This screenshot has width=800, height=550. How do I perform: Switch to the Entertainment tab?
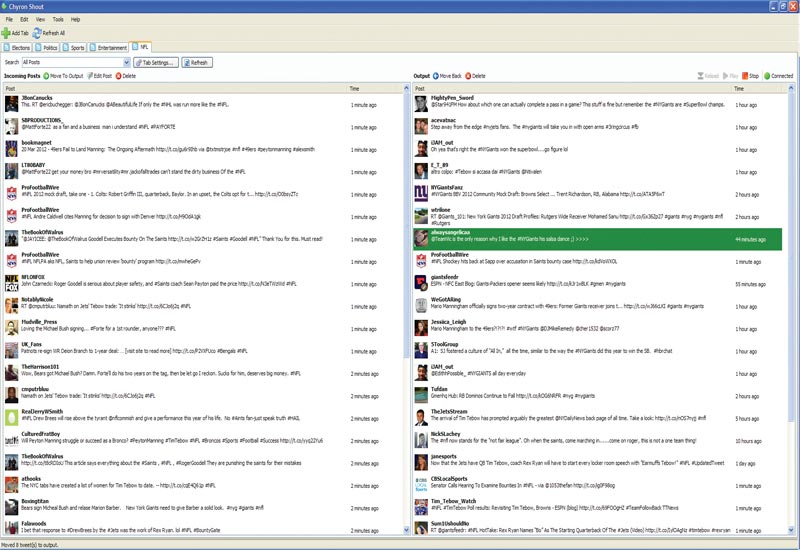pyautogui.click(x=108, y=47)
